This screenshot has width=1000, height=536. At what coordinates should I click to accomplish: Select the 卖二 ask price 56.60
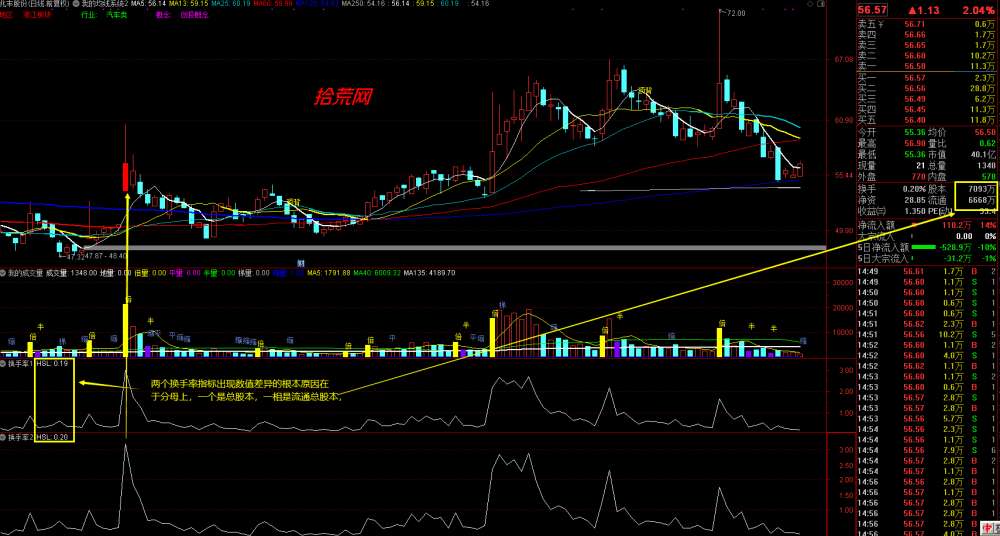click(915, 56)
